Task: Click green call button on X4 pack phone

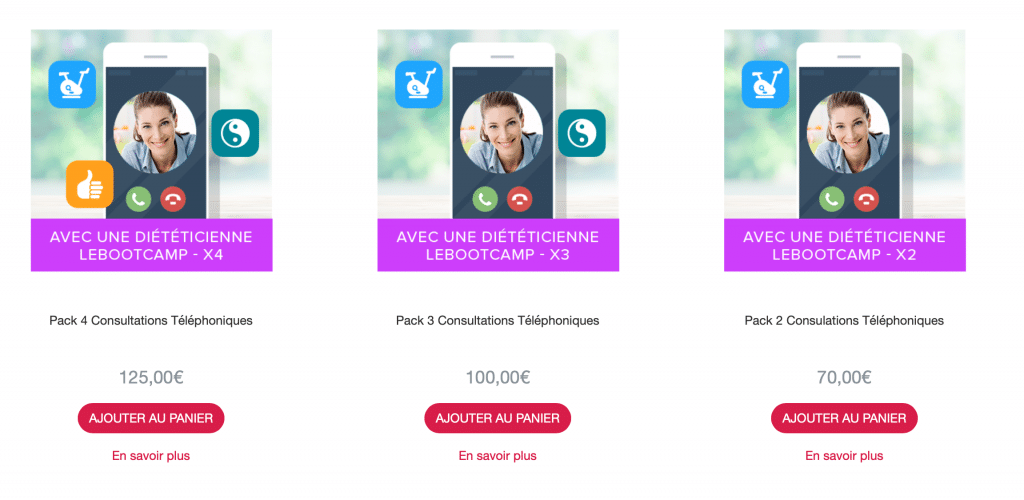Action: tap(138, 199)
